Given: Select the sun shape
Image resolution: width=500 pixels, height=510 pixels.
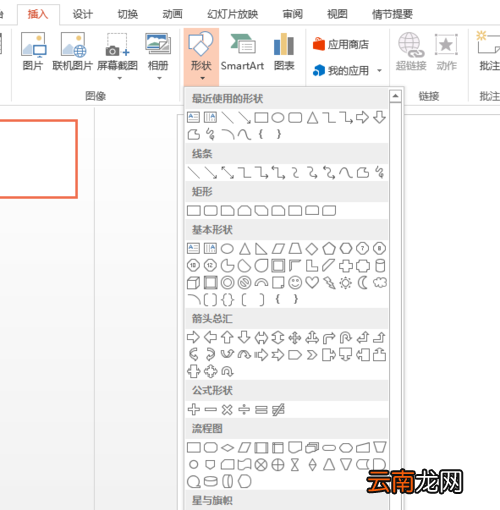Looking at the screenshot, I should point(346,283).
